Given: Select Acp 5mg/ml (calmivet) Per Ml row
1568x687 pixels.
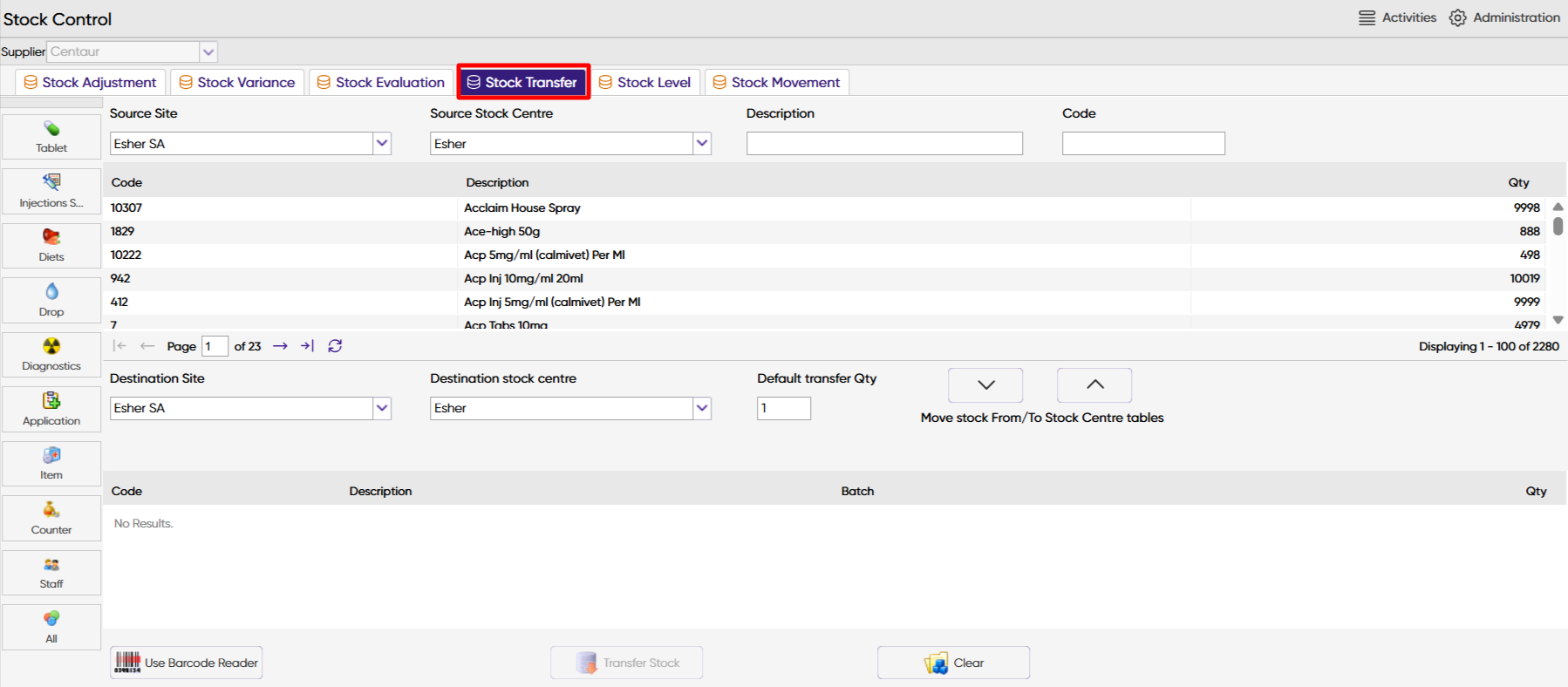Looking at the screenshot, I should pyautogui.click(x=824, y=255).
